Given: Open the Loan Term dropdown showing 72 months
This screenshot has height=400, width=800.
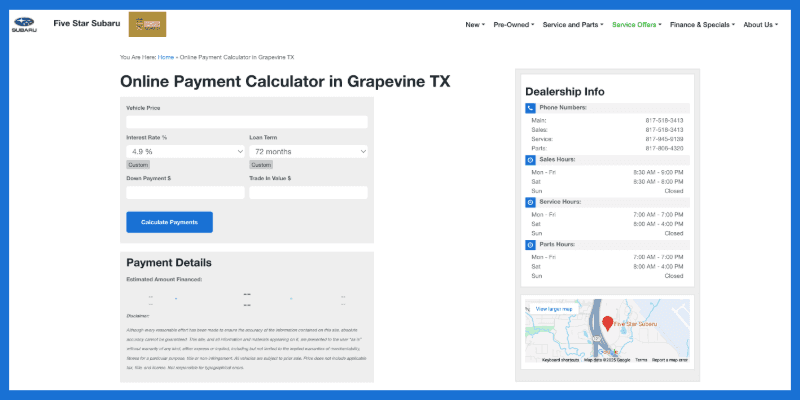Looking at the screenshot, I should [308, 152].
